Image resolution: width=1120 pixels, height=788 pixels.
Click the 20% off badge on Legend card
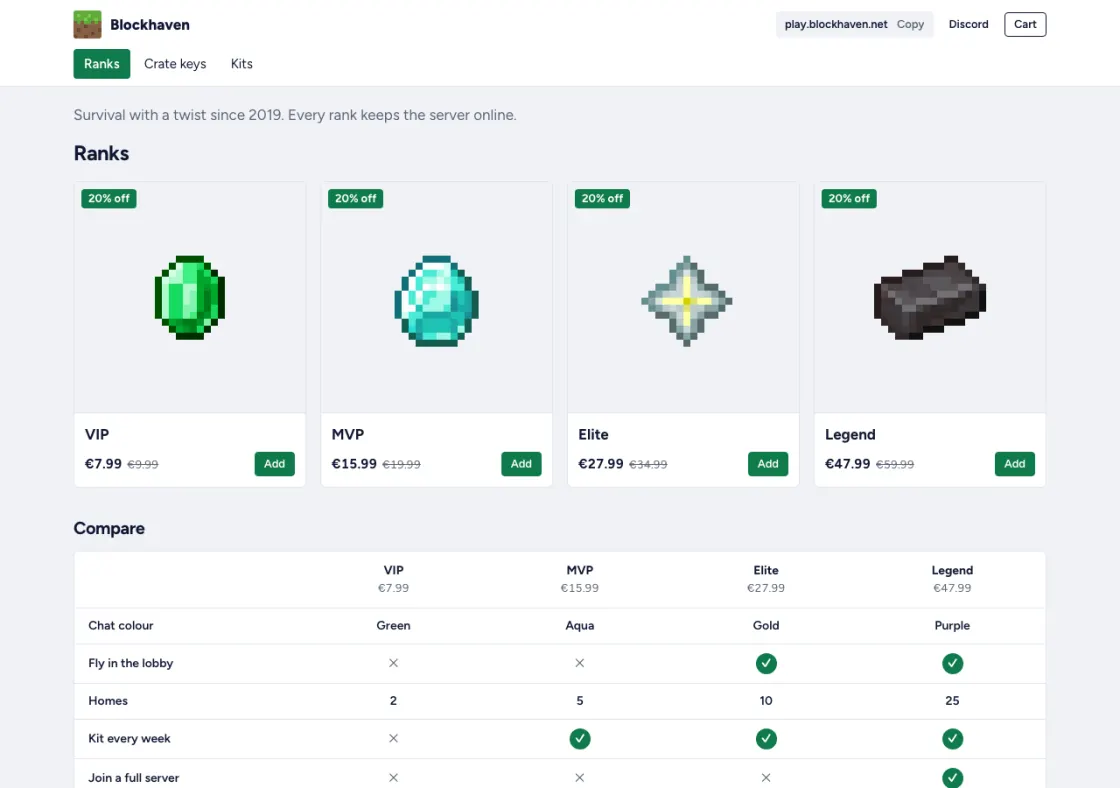click(849, 199)
